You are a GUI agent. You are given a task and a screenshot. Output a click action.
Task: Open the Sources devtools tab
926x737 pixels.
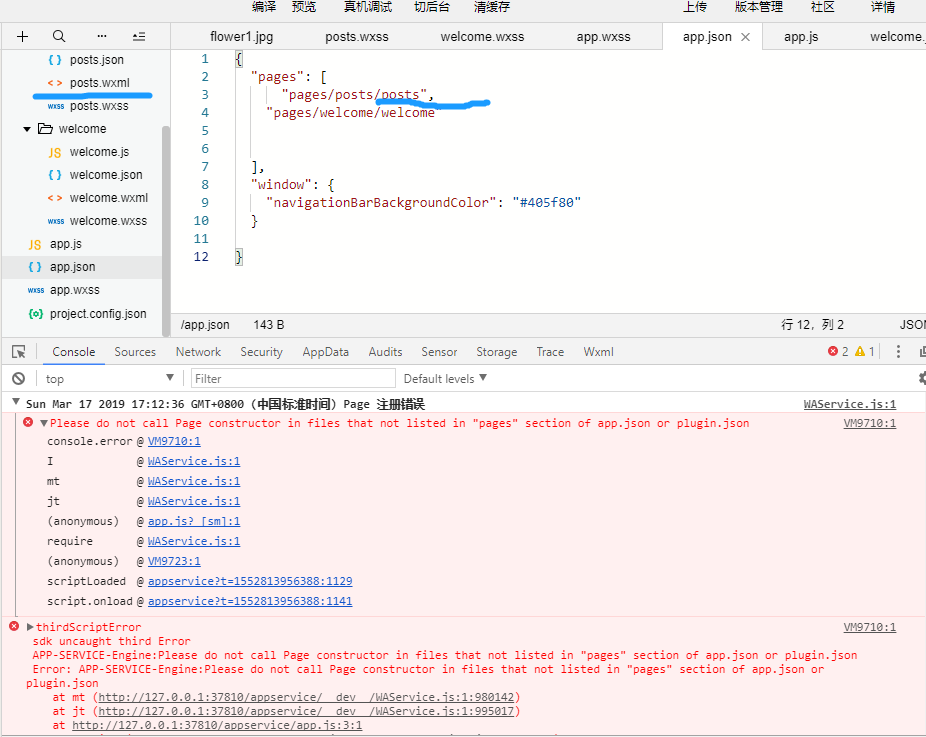[135, 352]
